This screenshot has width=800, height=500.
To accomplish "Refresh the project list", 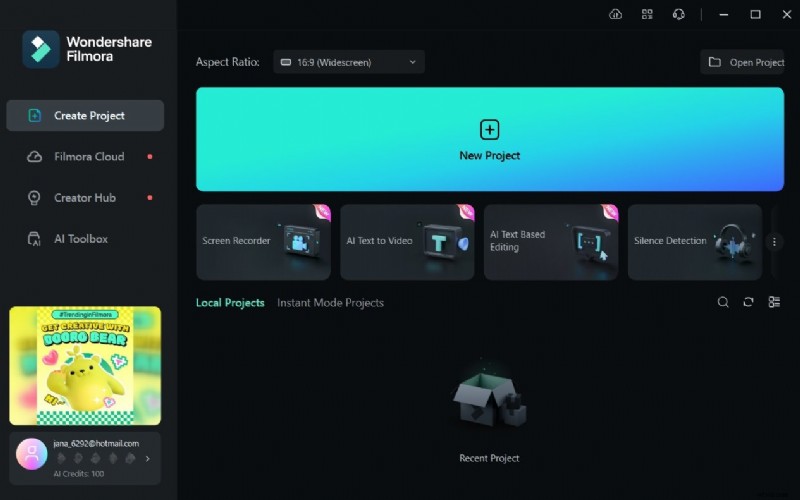I will (748, 302).
